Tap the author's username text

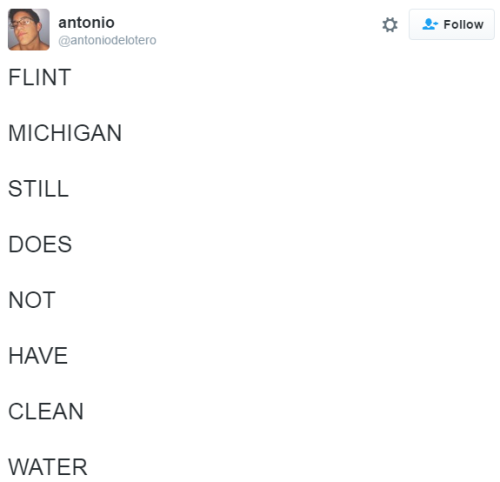[x=107, y=40]
